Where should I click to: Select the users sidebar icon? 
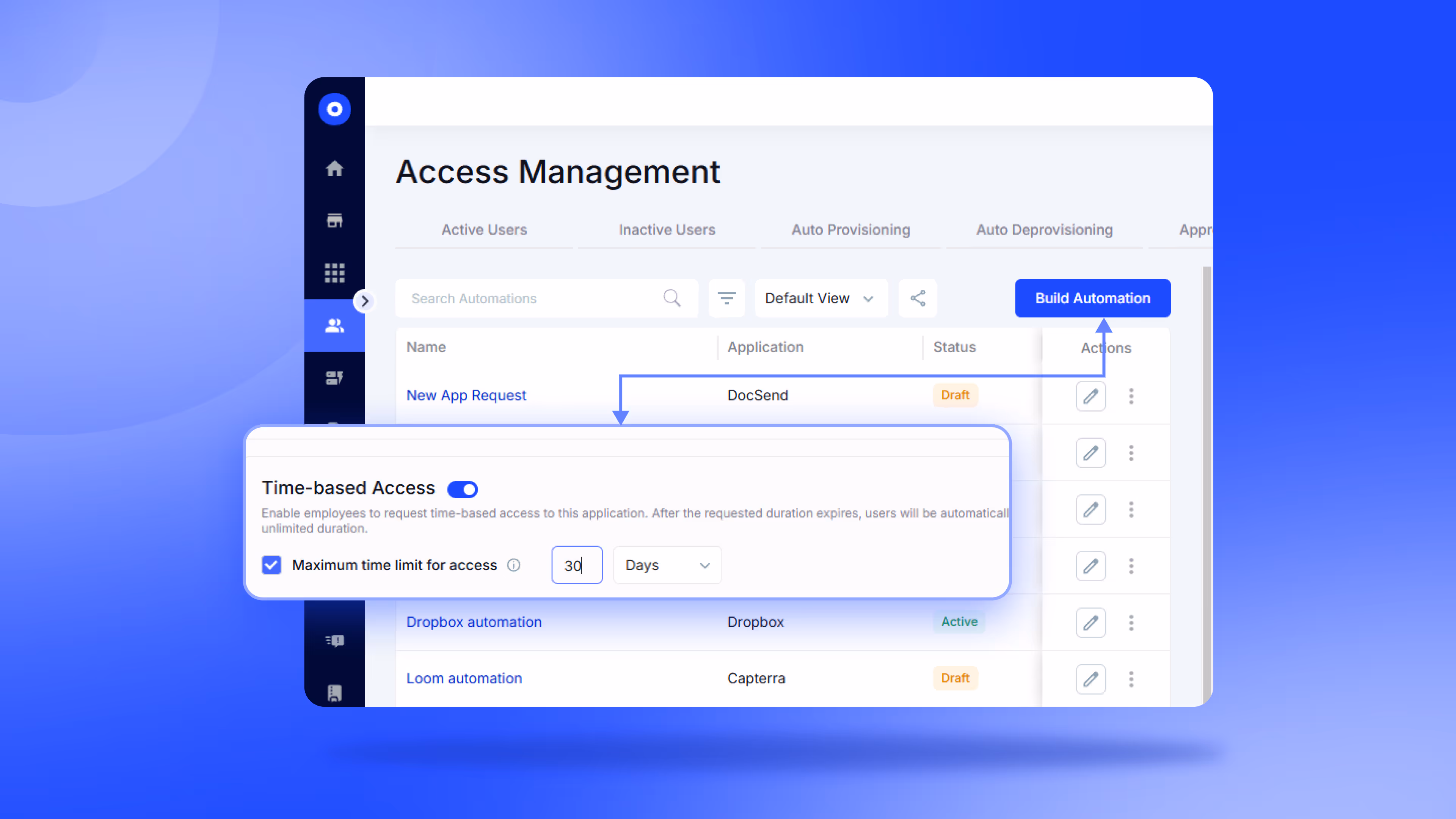coord(334,326)
